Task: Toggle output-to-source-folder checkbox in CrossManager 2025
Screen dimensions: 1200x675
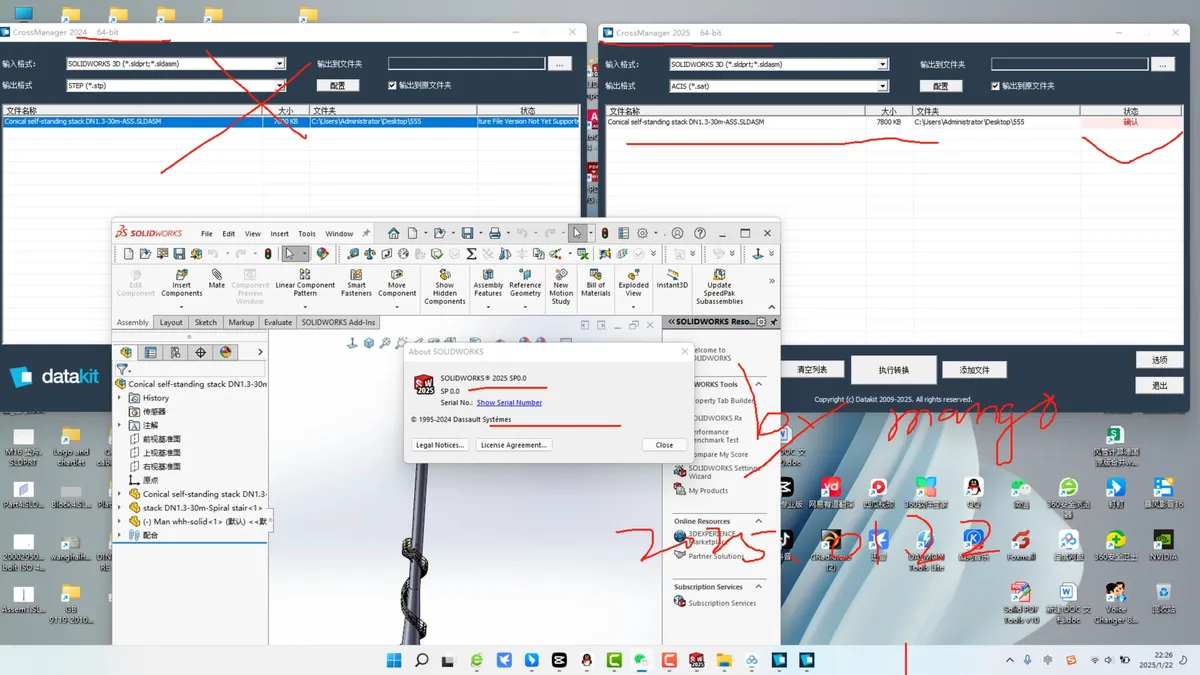Action: [996, 86]
